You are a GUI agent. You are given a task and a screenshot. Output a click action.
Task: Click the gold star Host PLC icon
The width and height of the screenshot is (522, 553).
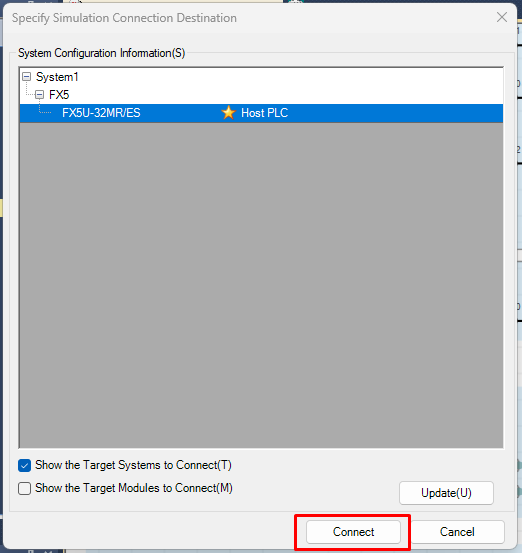228,113
